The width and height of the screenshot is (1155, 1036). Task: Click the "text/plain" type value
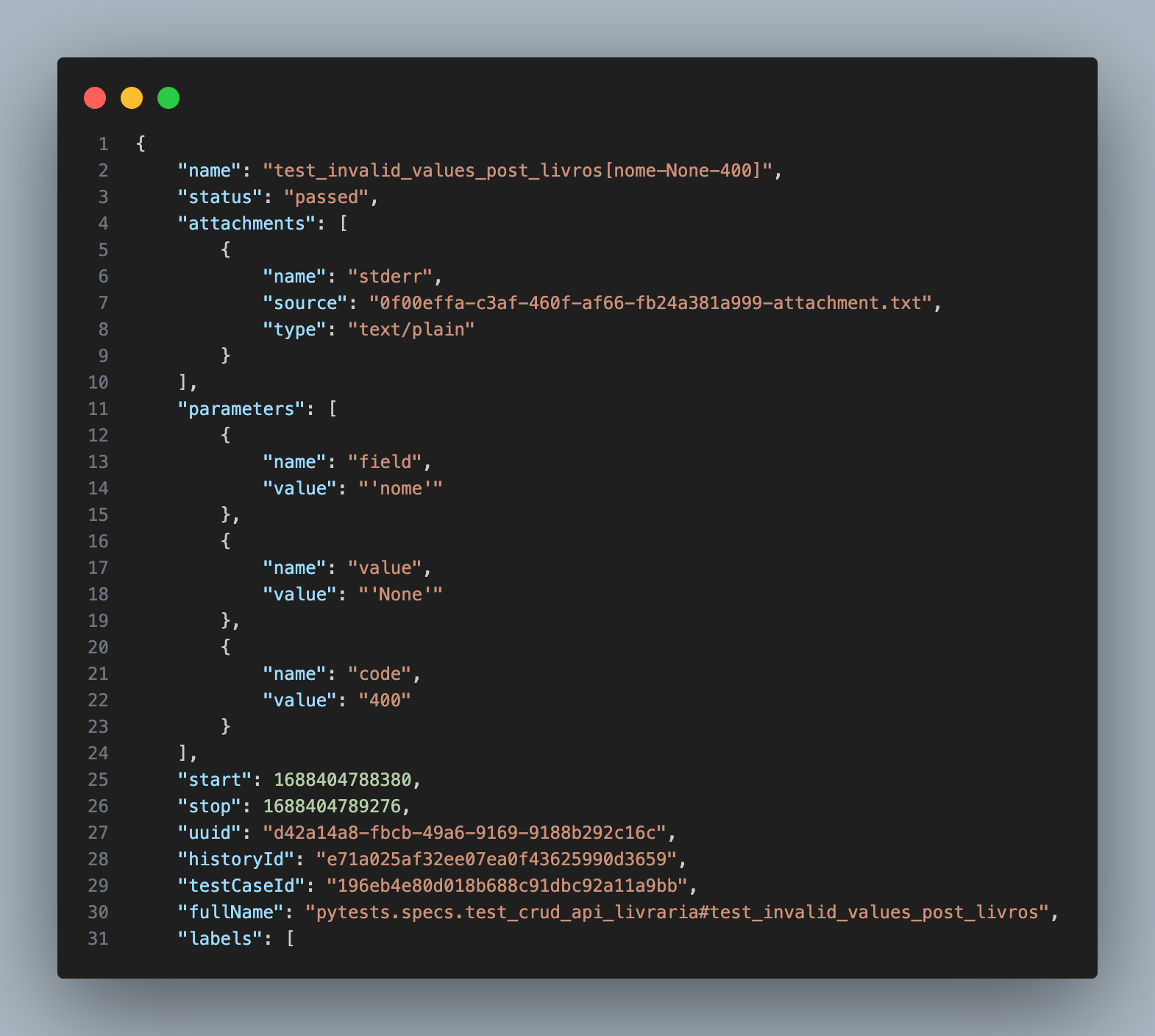click(411, 330)
